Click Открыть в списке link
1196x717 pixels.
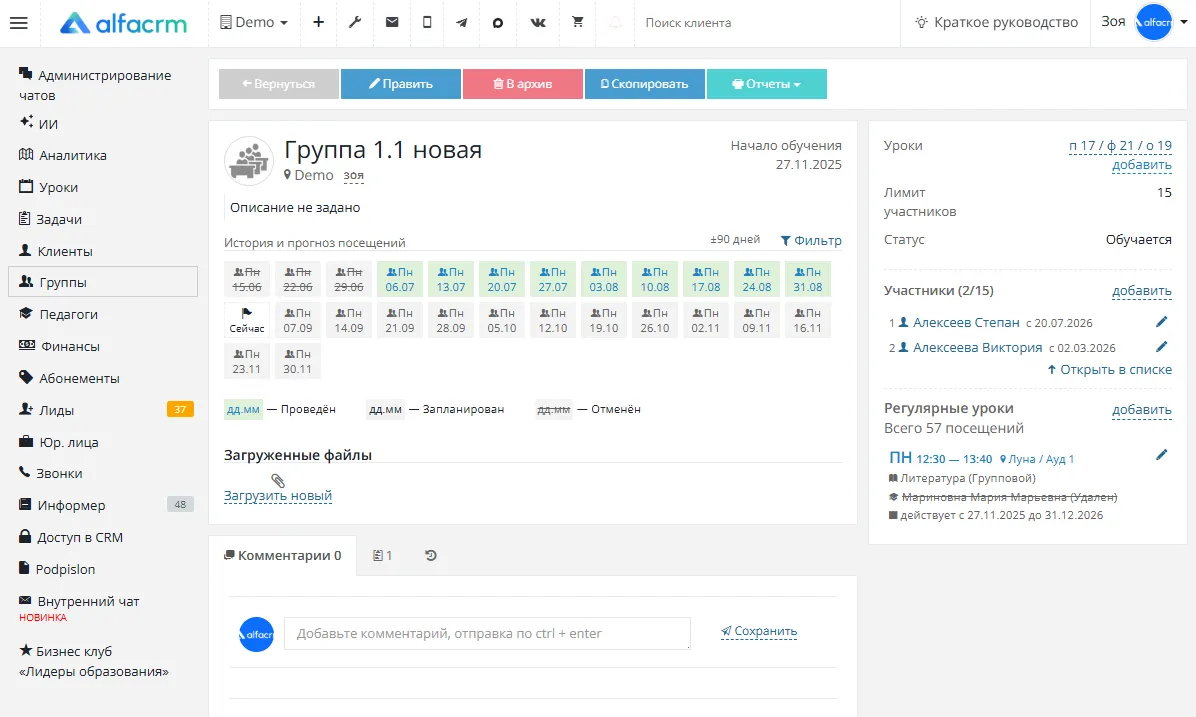point(1110,369)
